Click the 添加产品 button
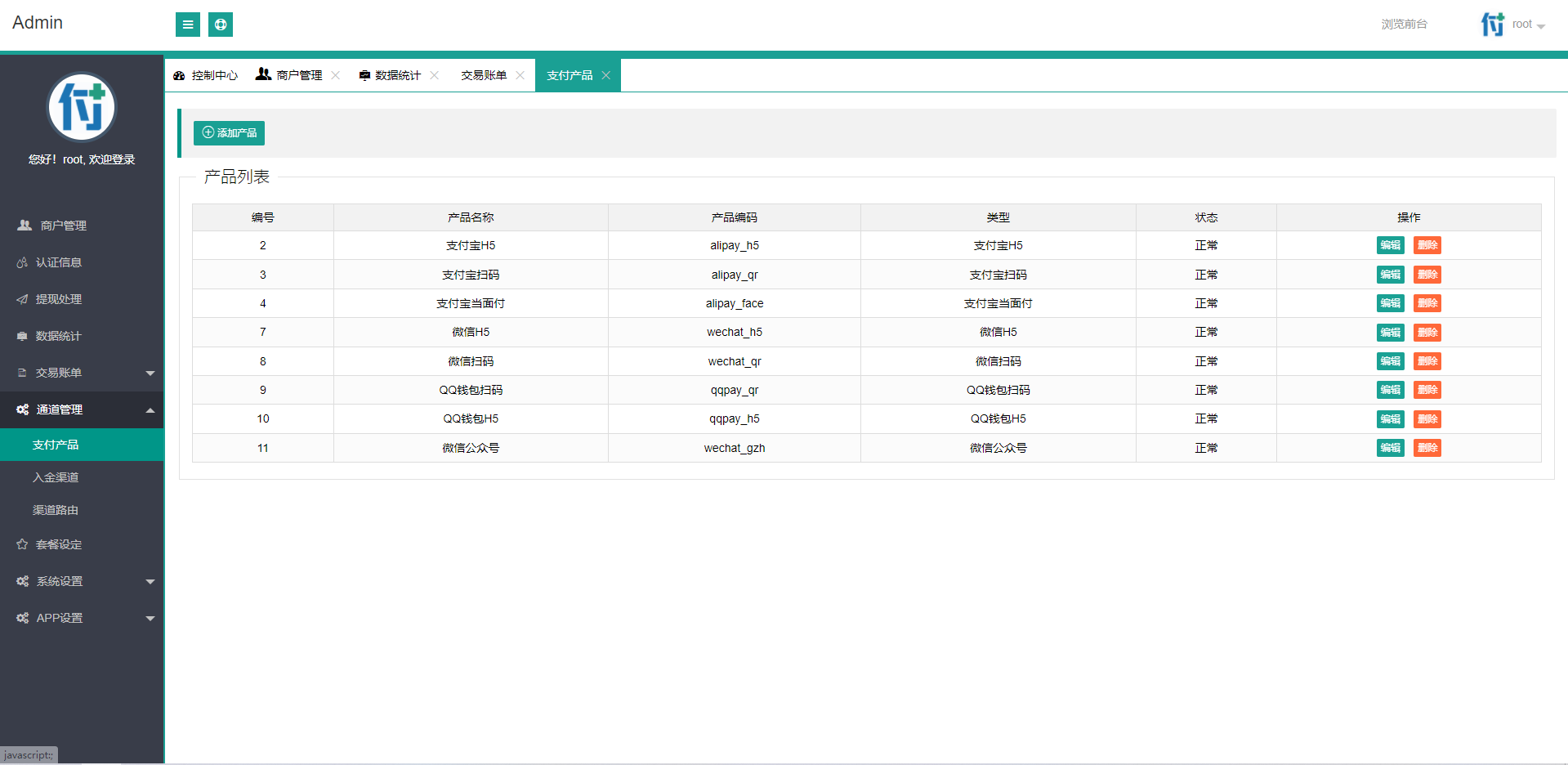 point(229,132)
